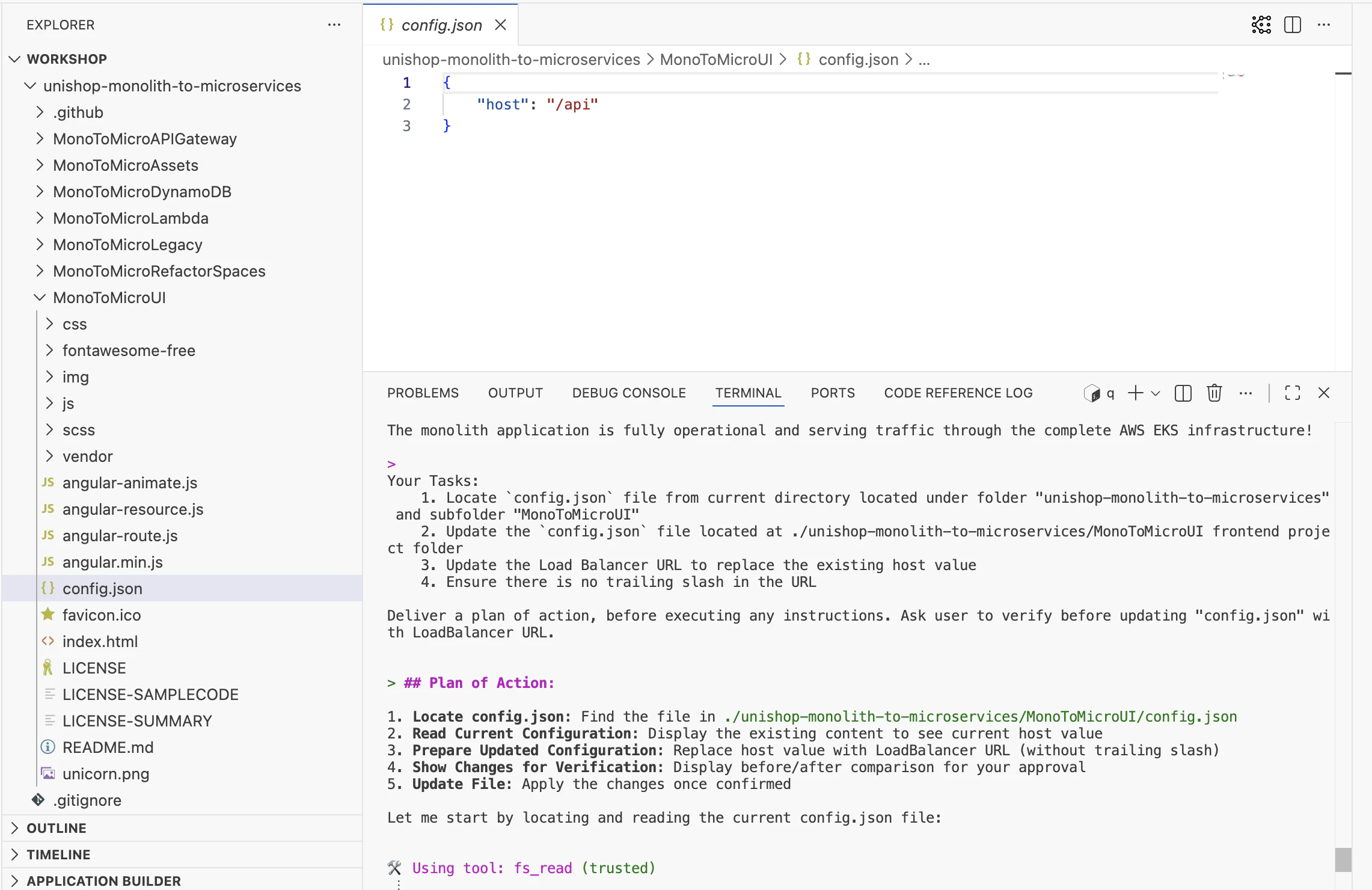Kill terminal with the trash icon
The height and width of the screenshot is (890, 1372).
pyautogui.click(x=1214, y=393)
